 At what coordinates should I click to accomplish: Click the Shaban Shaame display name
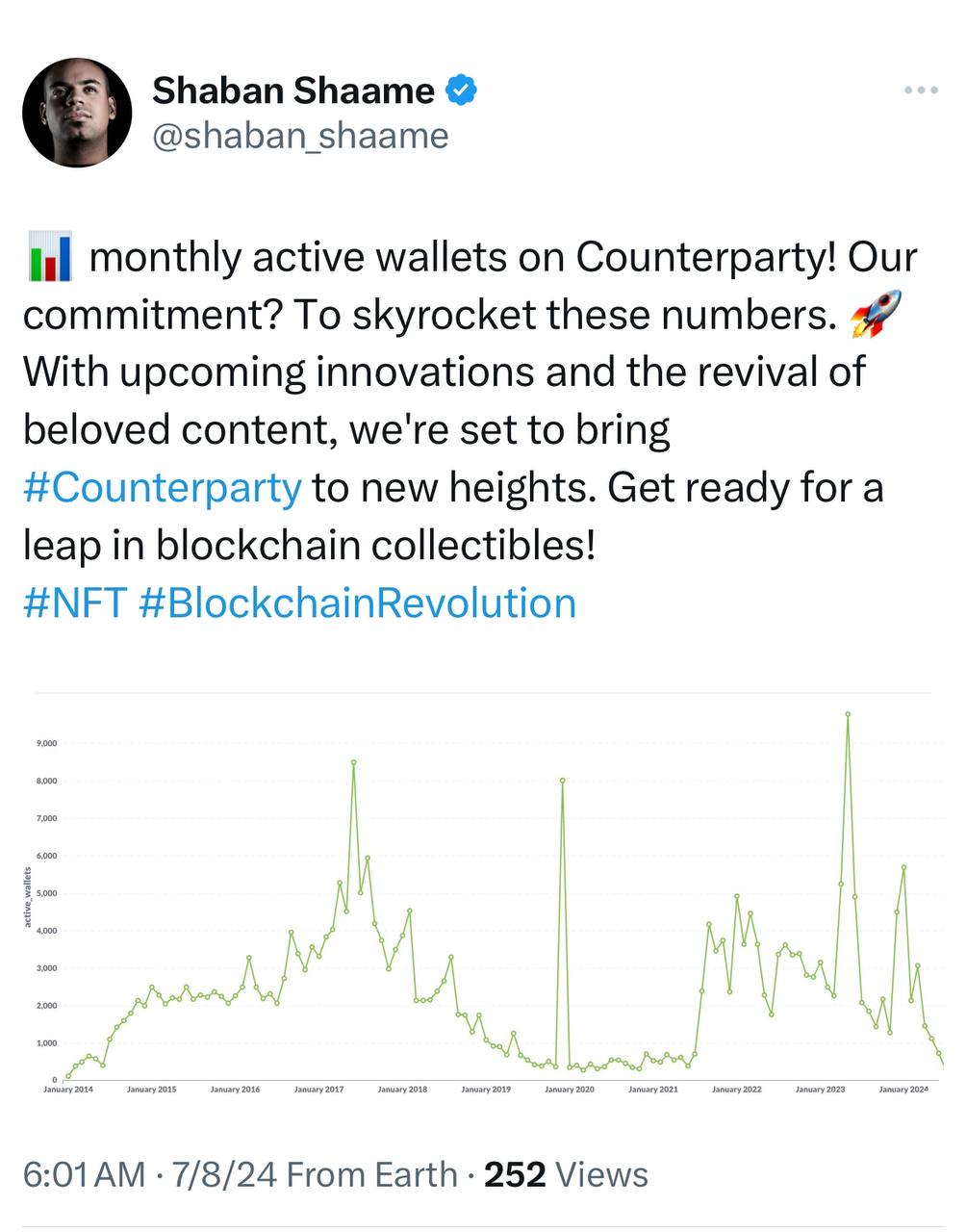293,90
